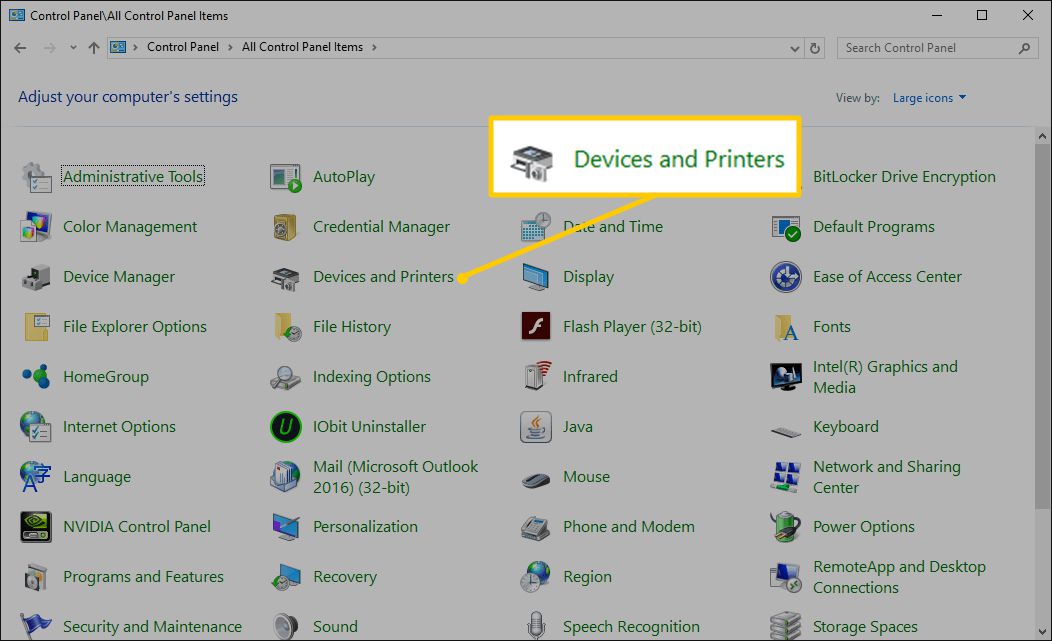
Task: Open the Default Programs icon
Action: [786, 227]
